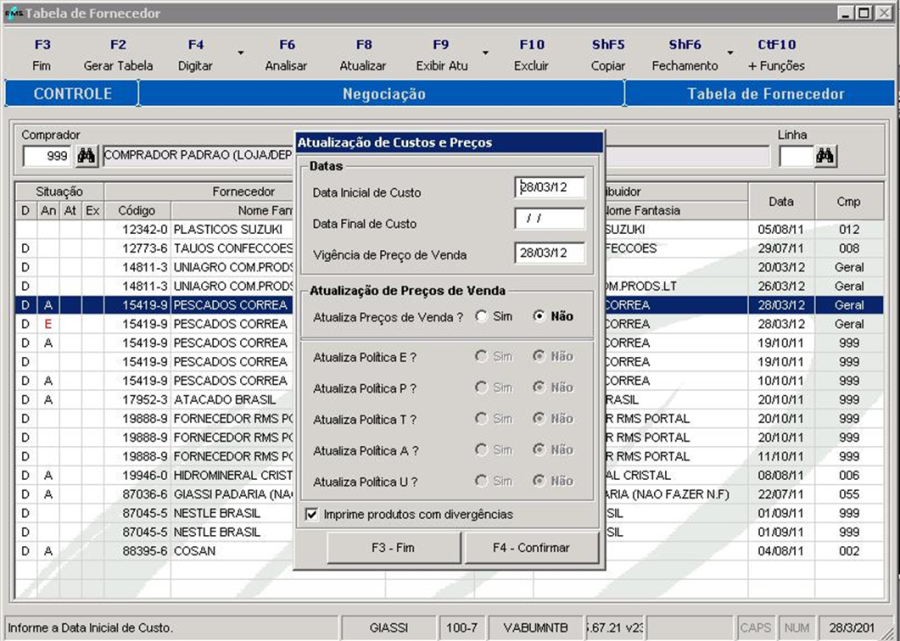Screen dimensions: 900x641
Task: Sort by the Data column header
Action: [x=781, y=201]
